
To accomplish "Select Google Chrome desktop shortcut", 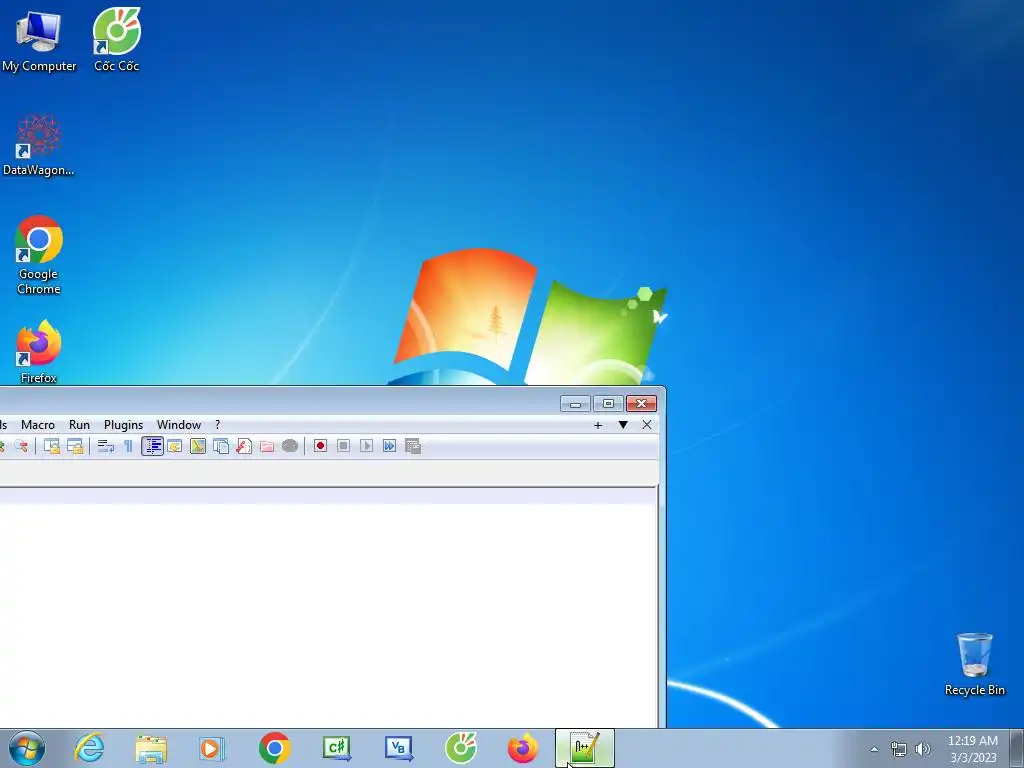I will tap(39, 256).
